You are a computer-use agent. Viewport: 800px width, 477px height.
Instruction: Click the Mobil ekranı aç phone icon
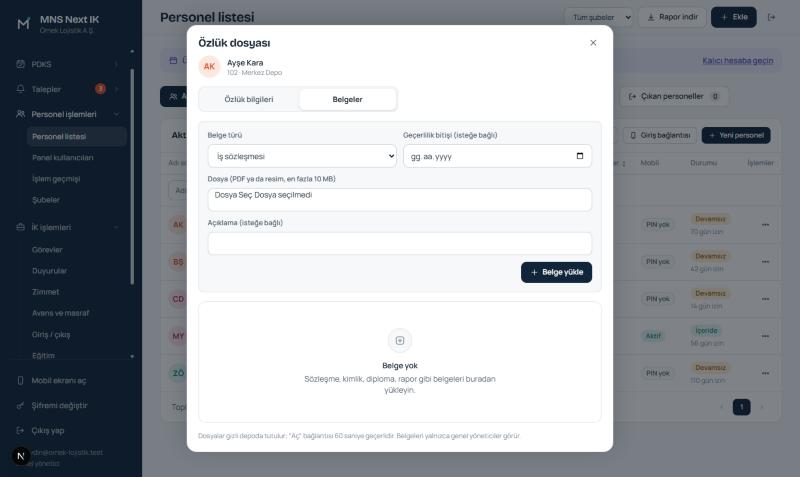pyautogui.click(x=20, y=381)
